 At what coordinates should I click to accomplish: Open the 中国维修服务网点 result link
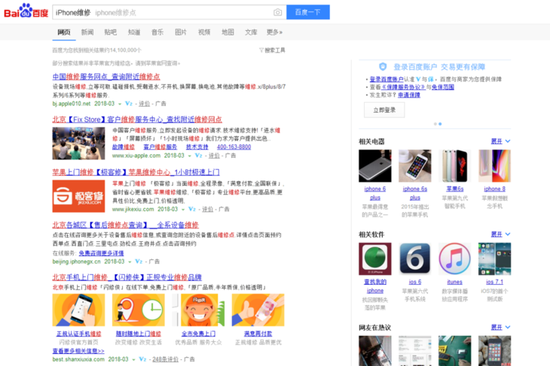106,76
